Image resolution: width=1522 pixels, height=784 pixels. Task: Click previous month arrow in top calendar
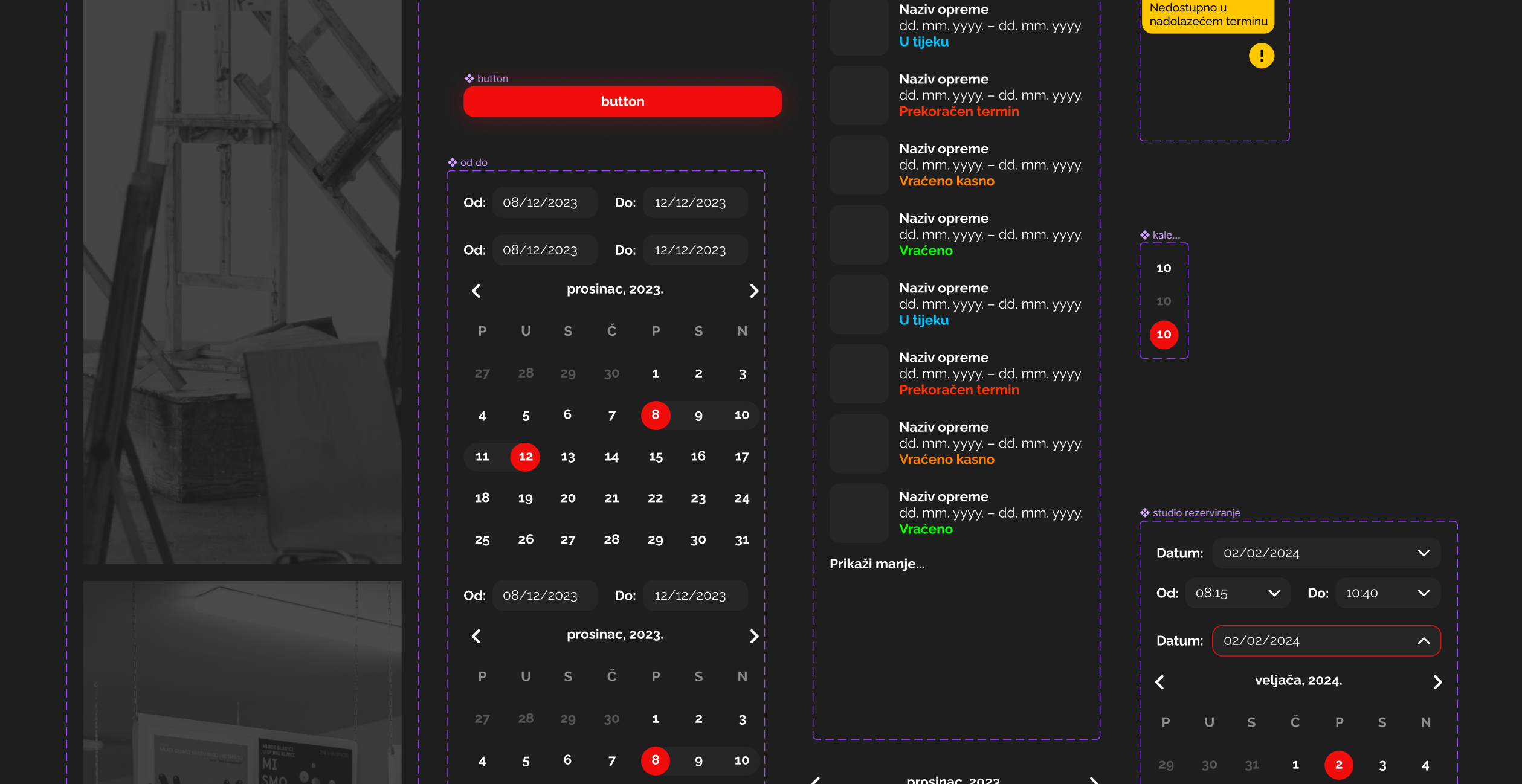pos(476,291)
